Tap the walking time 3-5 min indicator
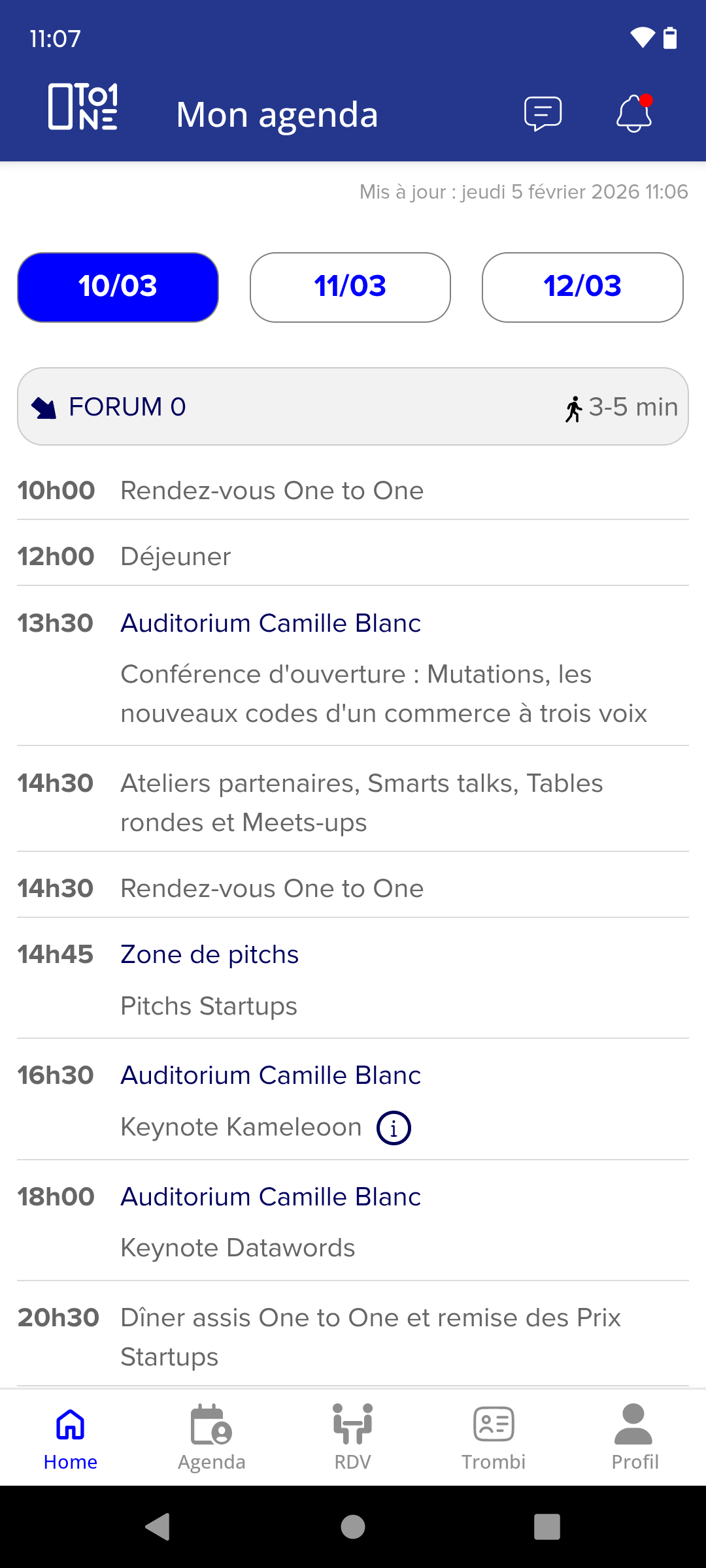This screenshot has height=1568, width=706. tap(622, 408)
